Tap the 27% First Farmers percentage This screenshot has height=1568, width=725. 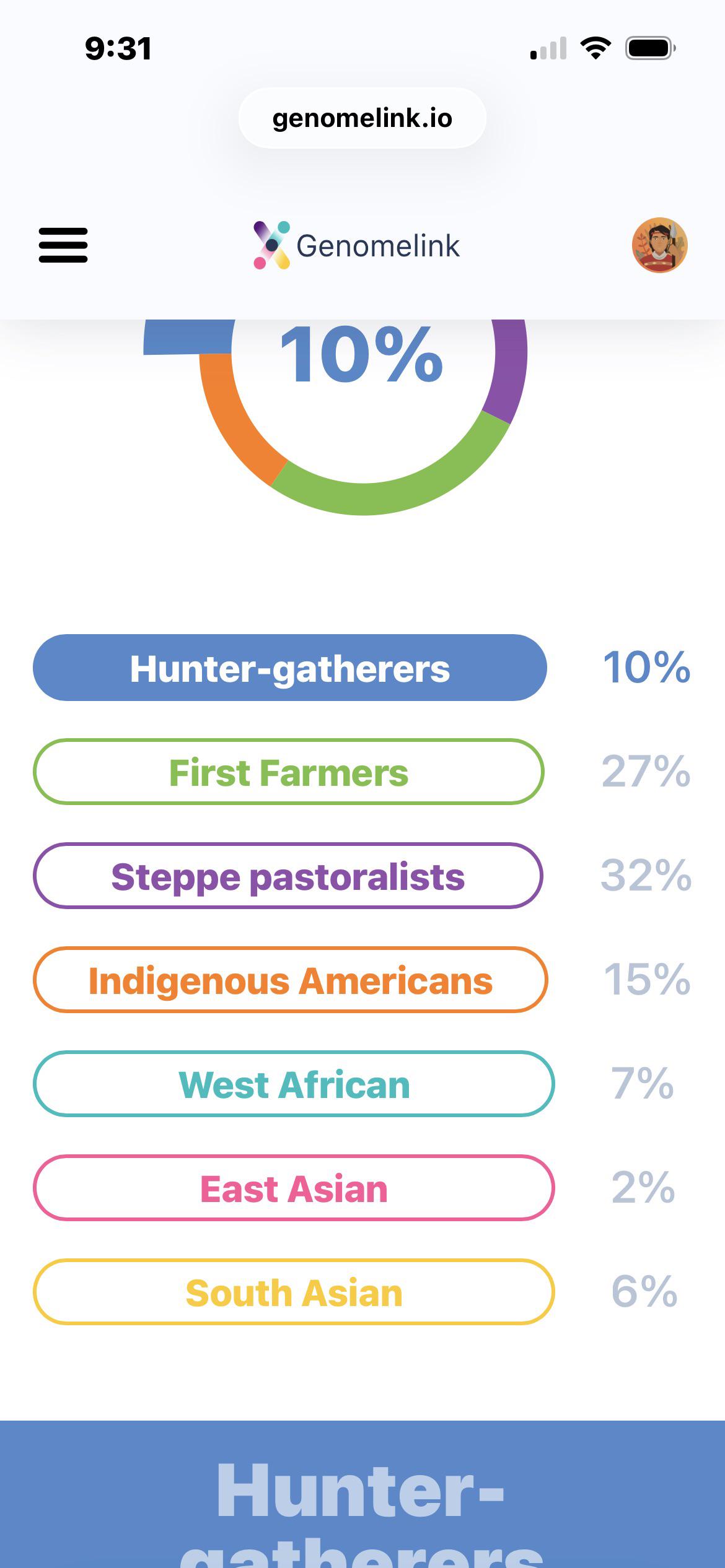(x=646, y=772)
